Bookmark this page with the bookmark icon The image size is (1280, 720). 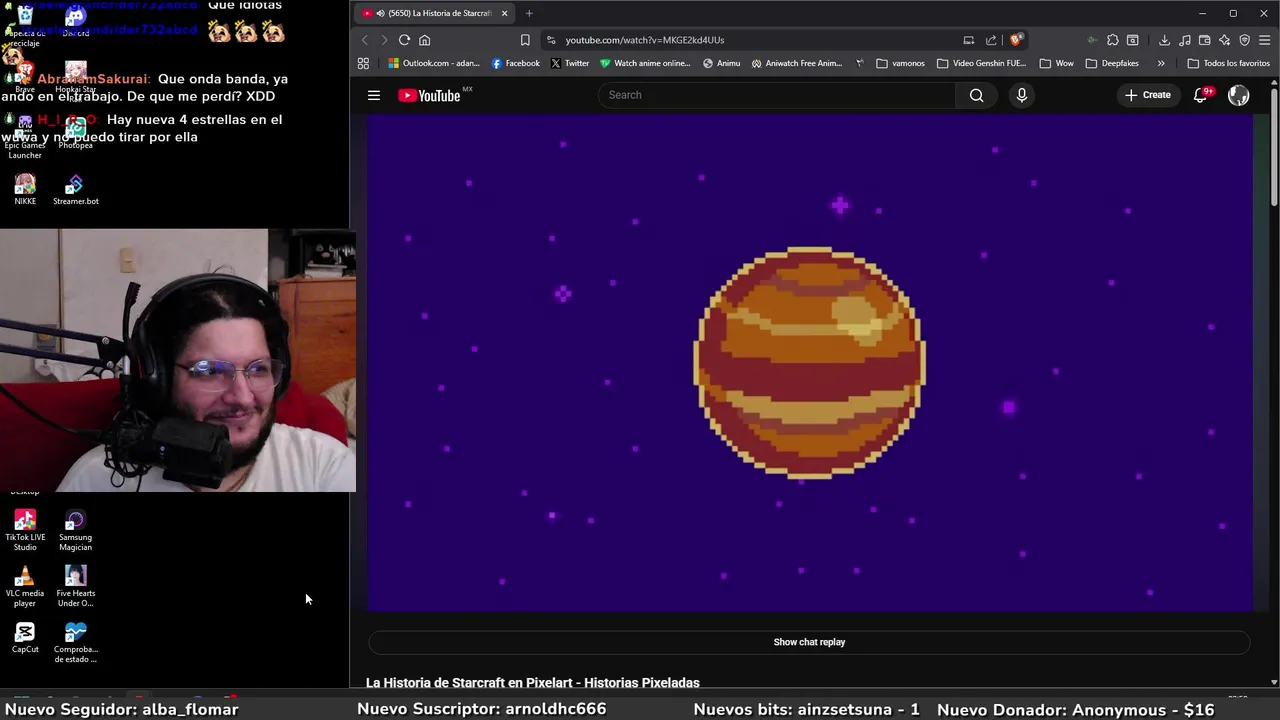(x=525, y=40)
